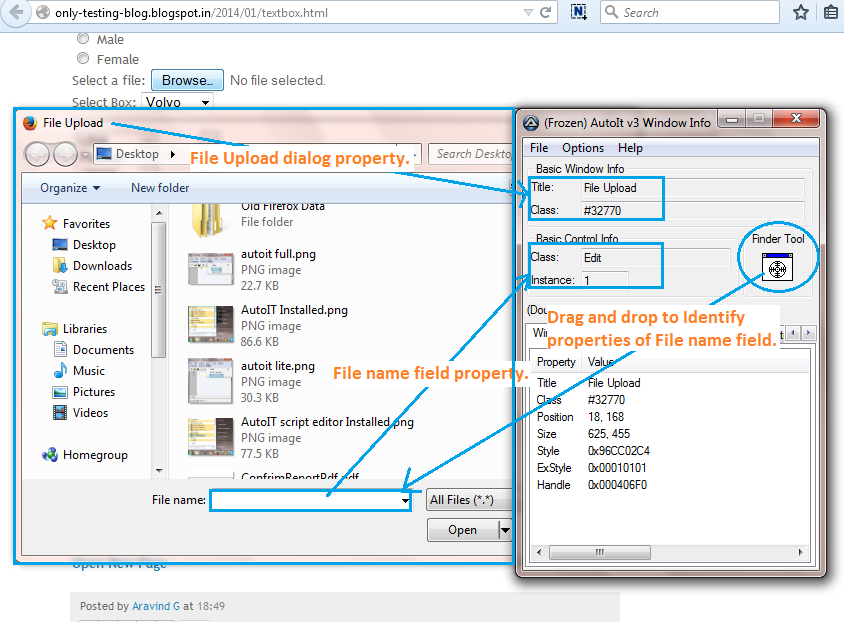
Task: Click the Firefox icon in File Upload title
Action: click(x=30, y=123)
